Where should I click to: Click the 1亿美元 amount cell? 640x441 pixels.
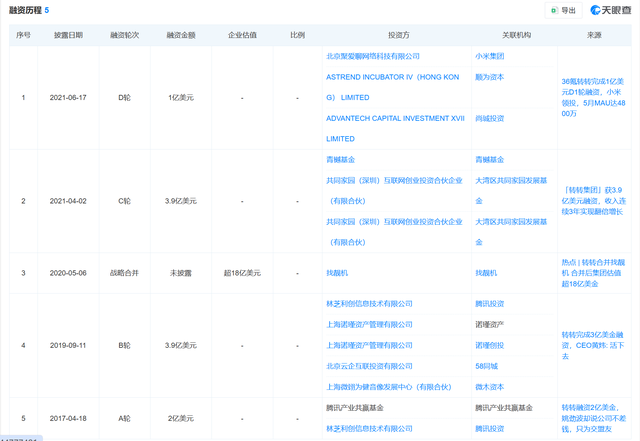click(181, 98)
